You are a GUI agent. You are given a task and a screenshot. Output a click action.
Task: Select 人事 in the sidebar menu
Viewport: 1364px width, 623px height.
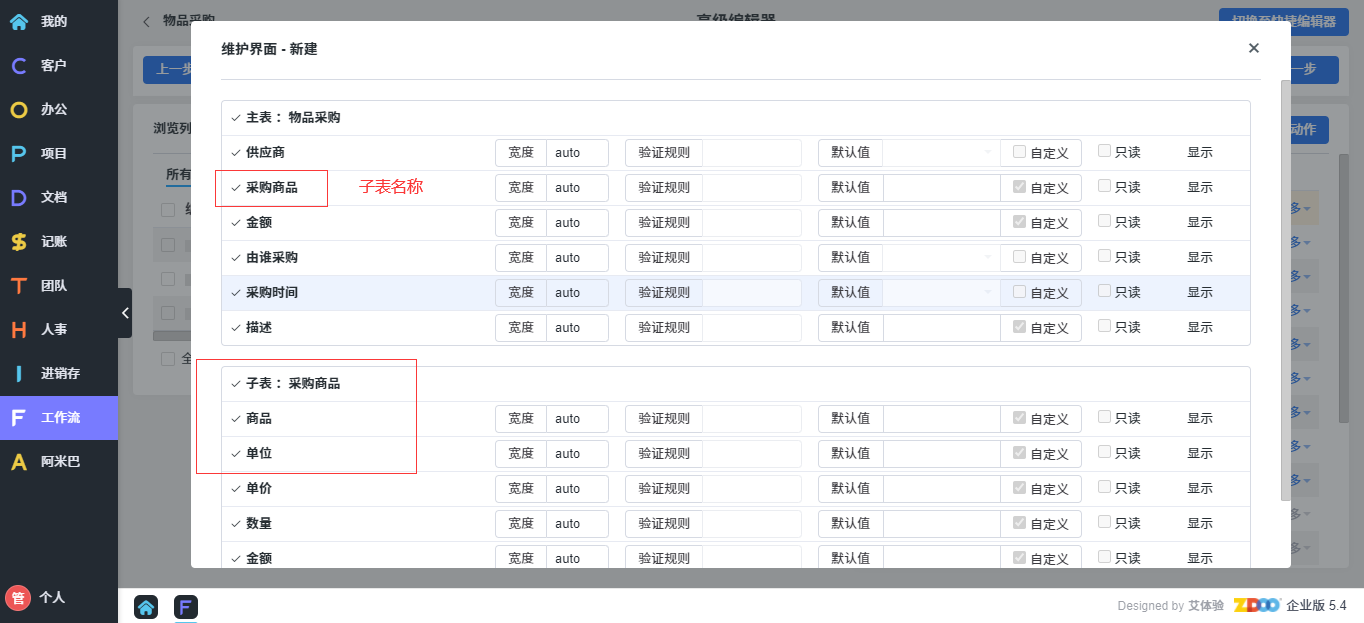(x=53, y=329)
